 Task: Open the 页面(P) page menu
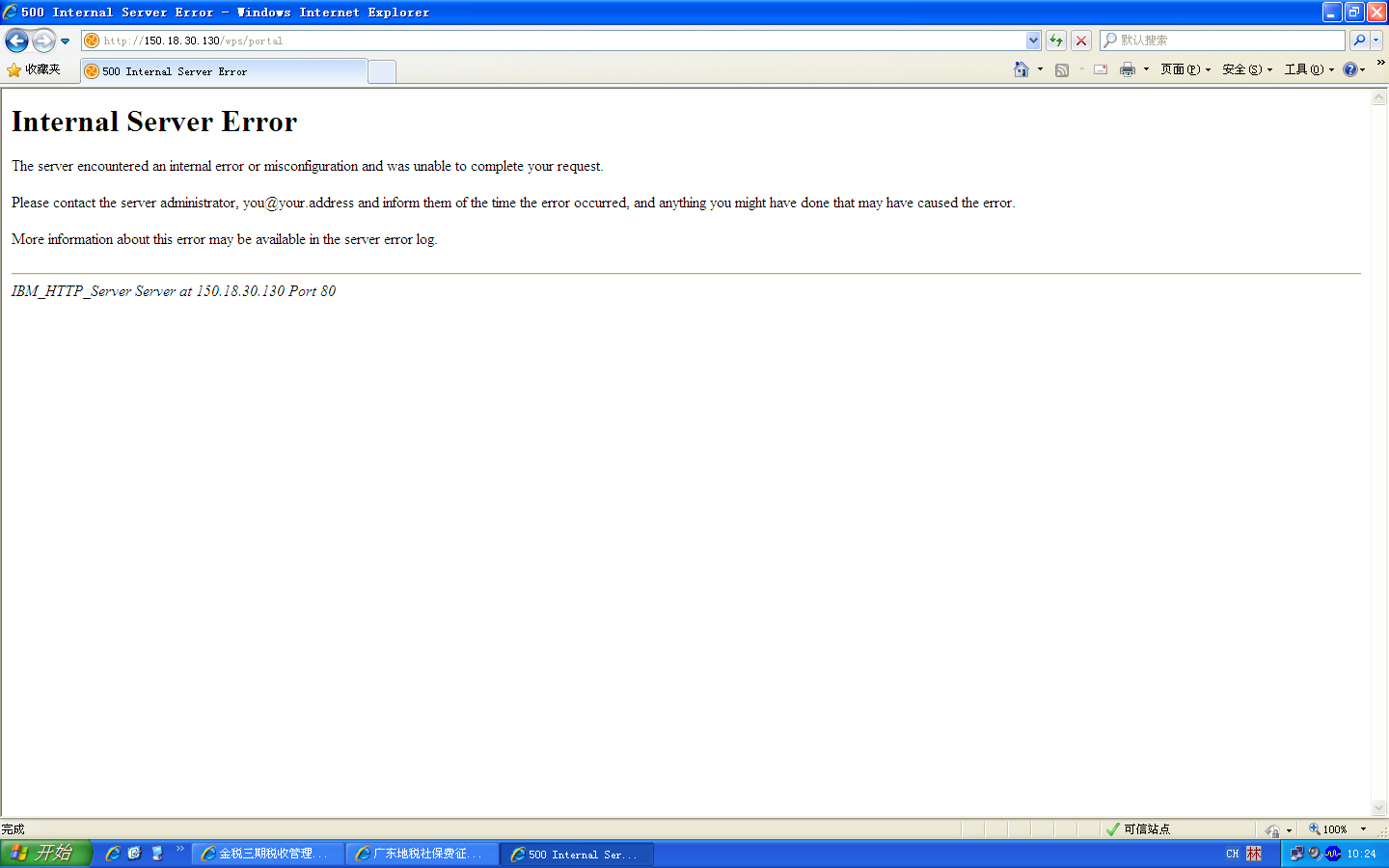click(1185, 69)
